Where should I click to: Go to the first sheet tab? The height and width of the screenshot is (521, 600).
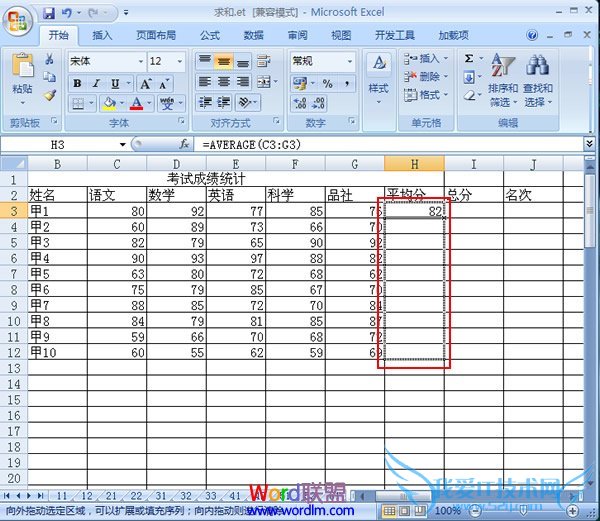click(x=7, y=496)
